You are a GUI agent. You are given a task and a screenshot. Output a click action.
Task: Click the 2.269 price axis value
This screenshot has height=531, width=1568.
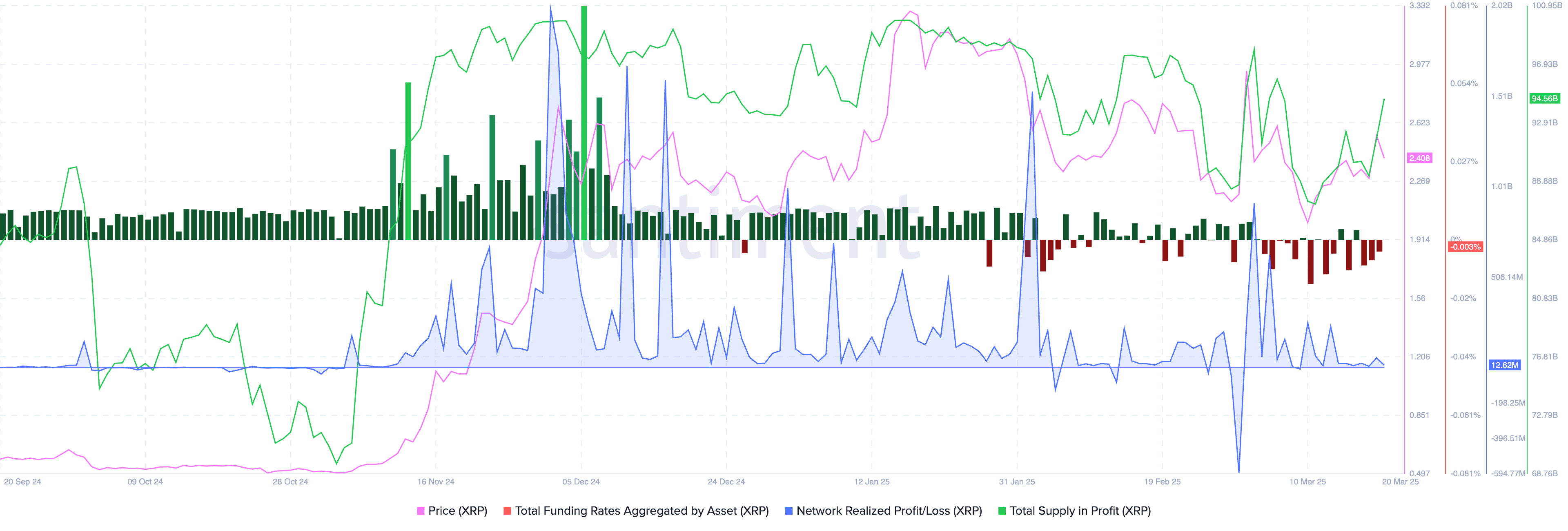point(1419,181)
